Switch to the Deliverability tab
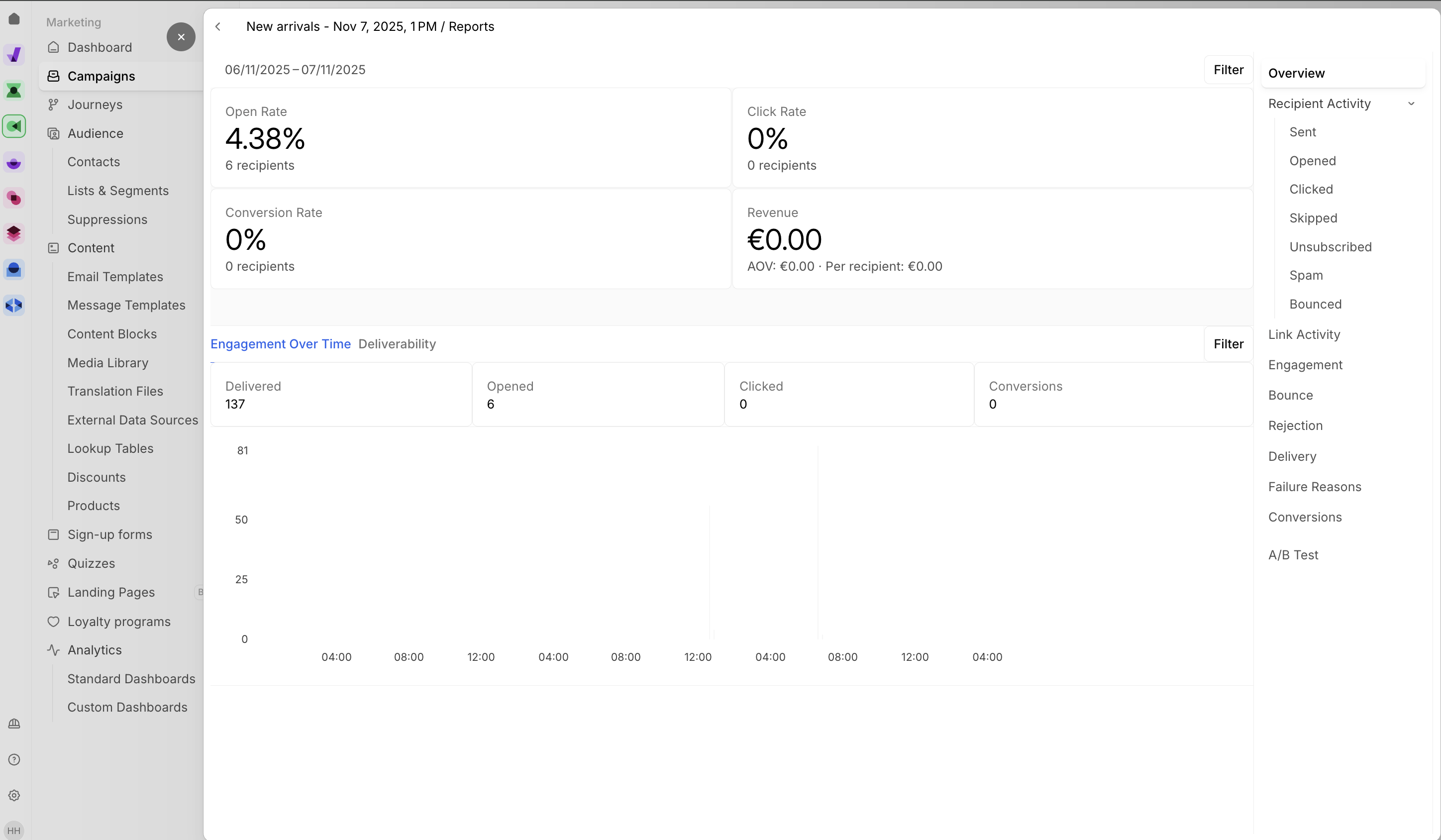The height and width of the screenshot is (840, 1441). (x=397, y=344)
